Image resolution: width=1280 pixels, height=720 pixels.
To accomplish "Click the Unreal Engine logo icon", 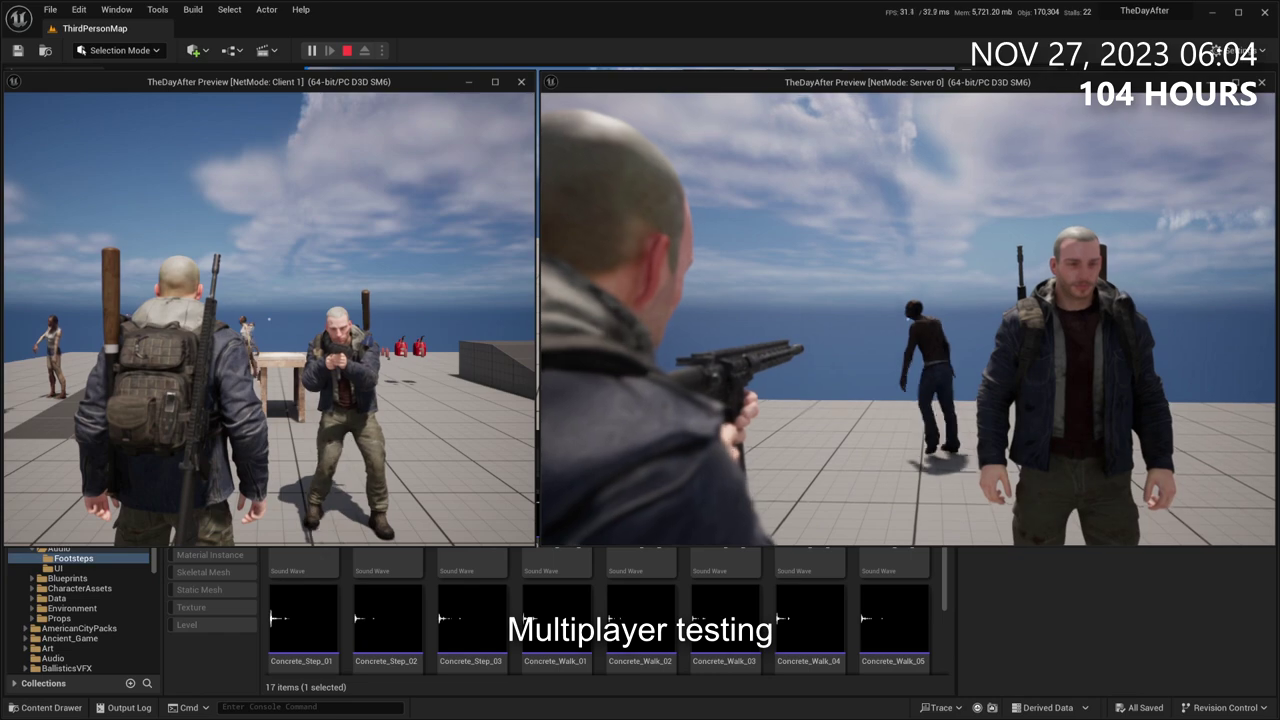I will (x=21, y=17).
